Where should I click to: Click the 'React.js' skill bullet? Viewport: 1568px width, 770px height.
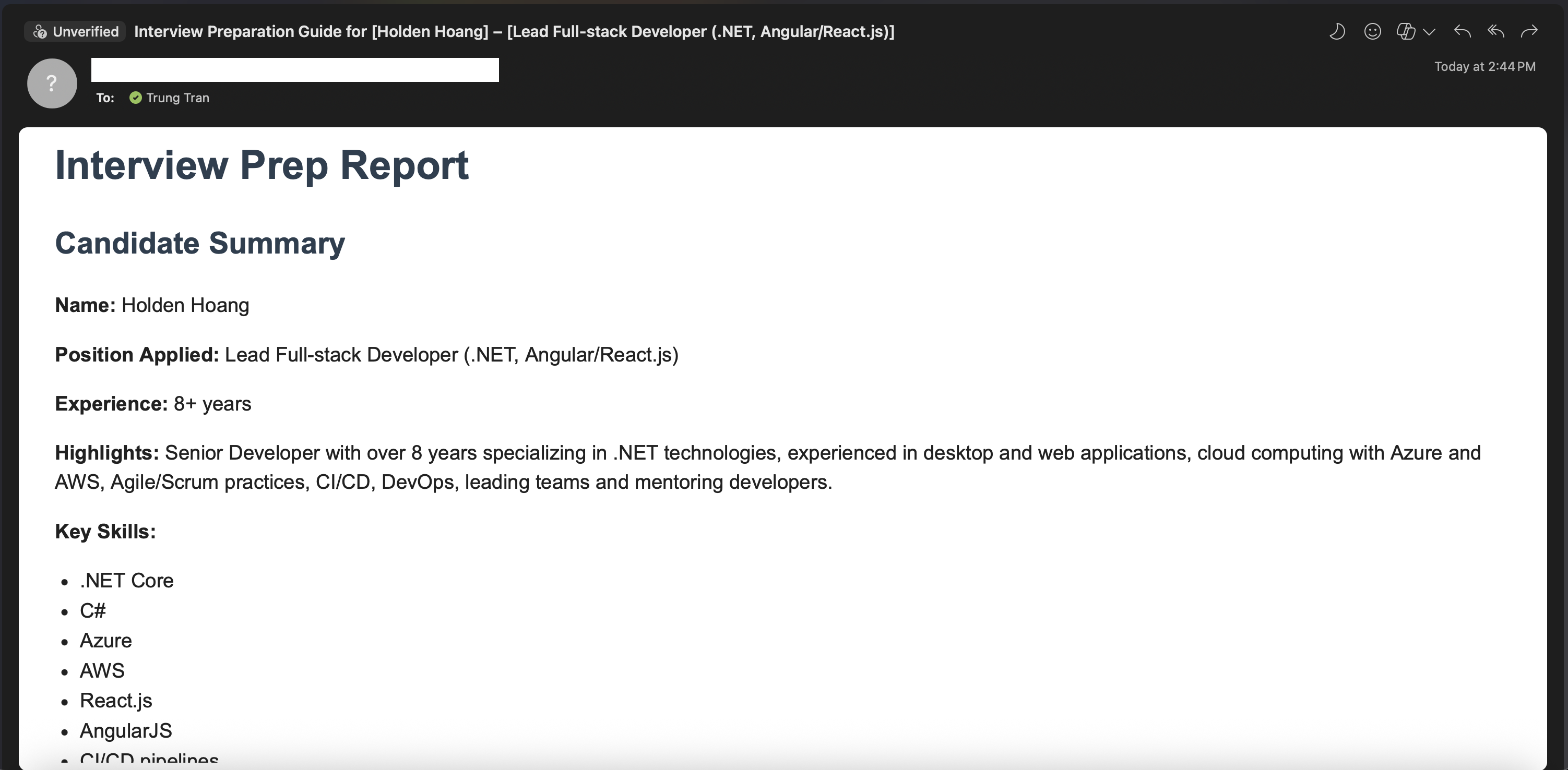[116, 701]
